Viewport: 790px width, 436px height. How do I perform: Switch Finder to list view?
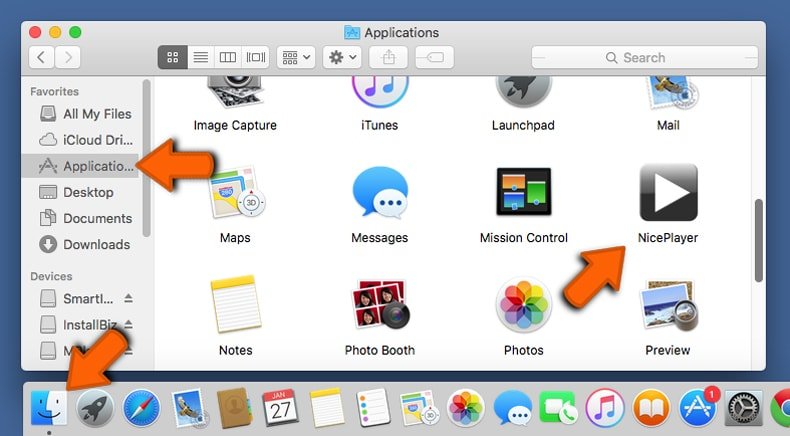coord(201,57)
